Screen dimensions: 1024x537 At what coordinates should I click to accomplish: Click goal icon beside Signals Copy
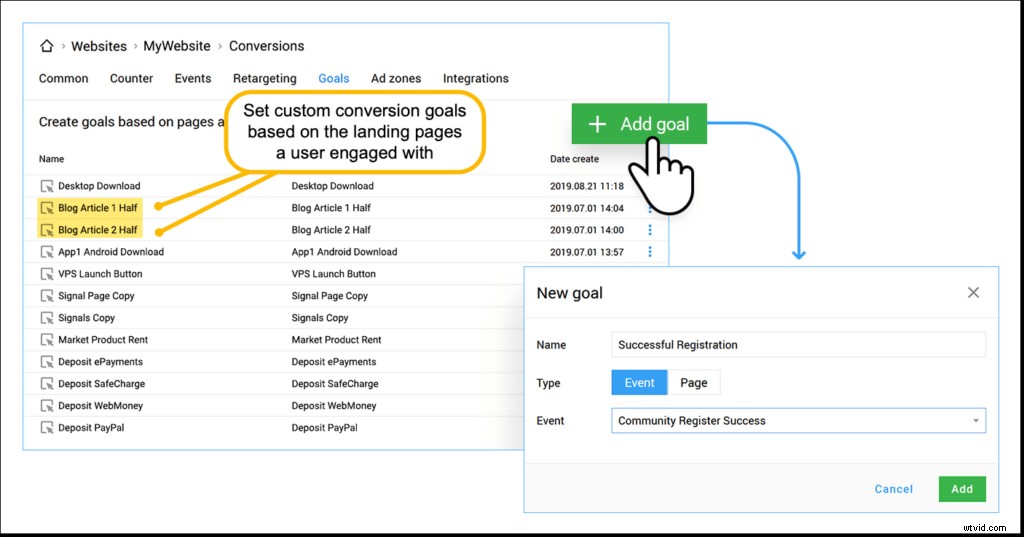pyautogui.click(x=47, y=318)
